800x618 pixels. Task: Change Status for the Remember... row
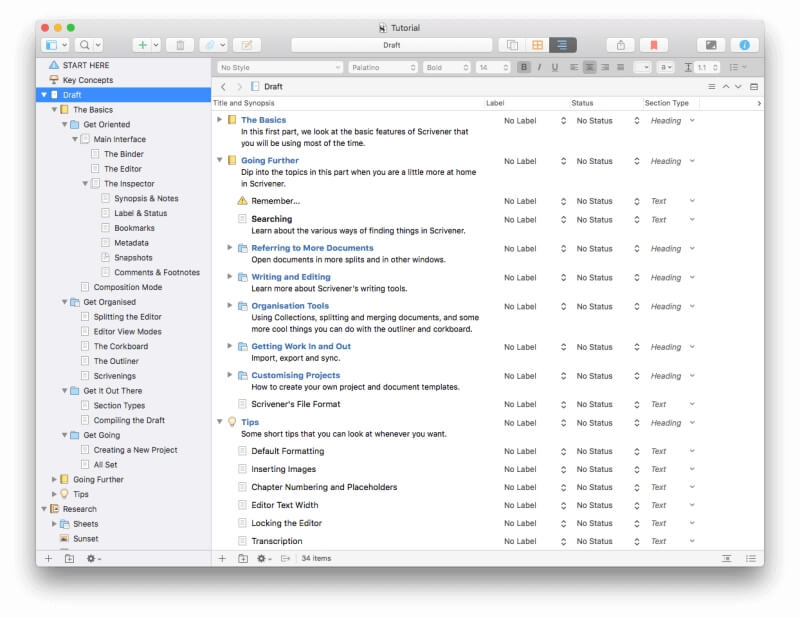pyautogui.click(x=608, y=201)
